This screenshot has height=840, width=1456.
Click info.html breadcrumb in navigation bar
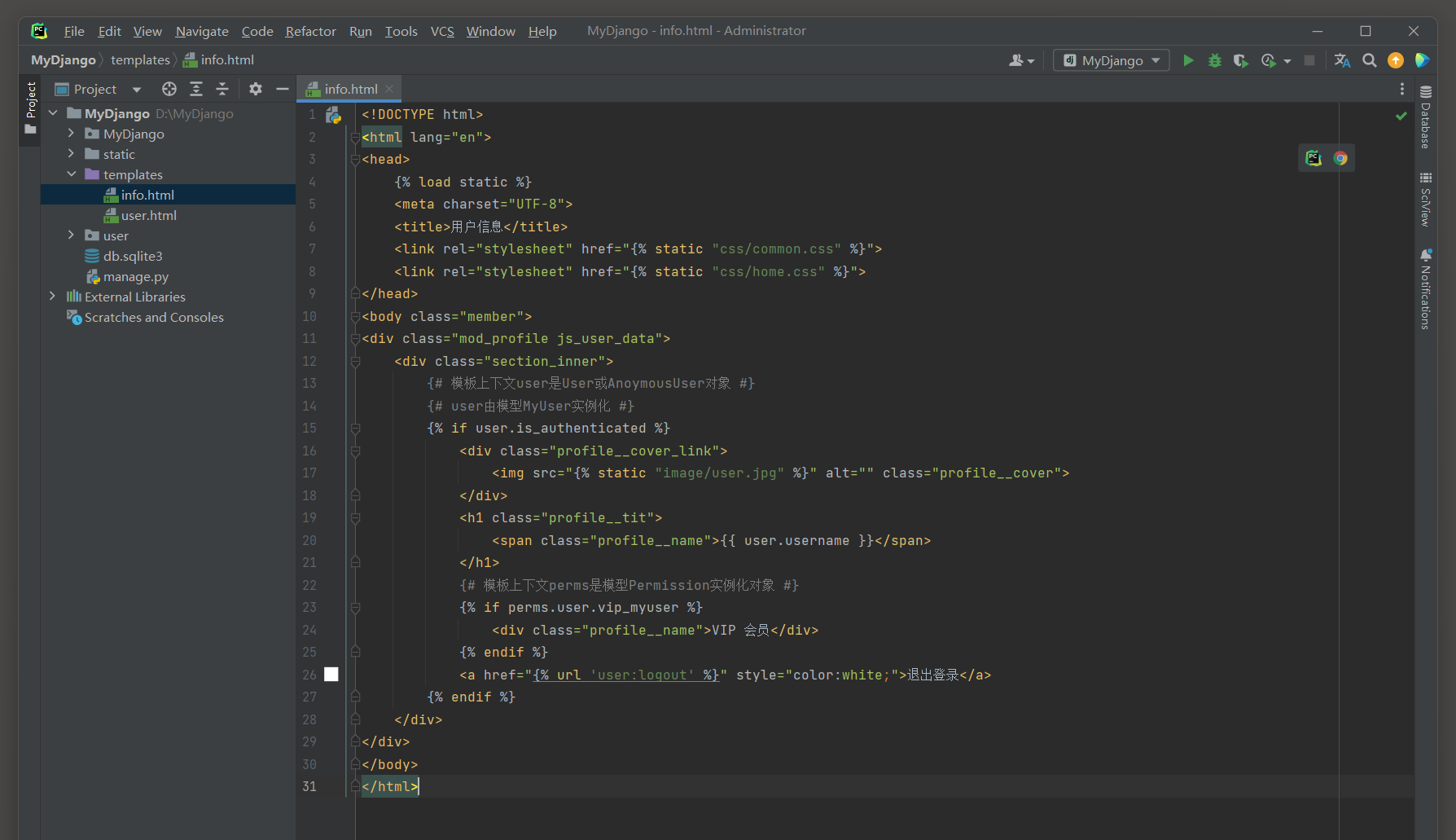click(219, 60)
